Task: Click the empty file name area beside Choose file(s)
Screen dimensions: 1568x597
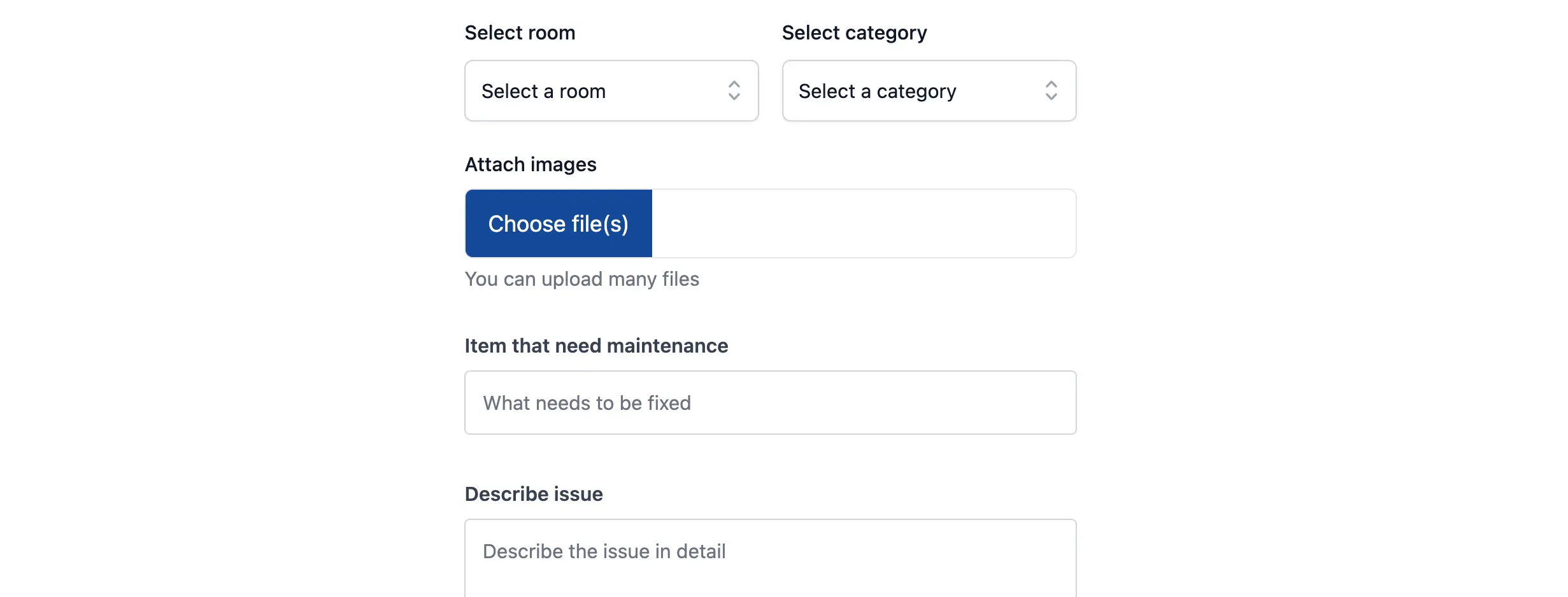Action: tap(863, 223)
